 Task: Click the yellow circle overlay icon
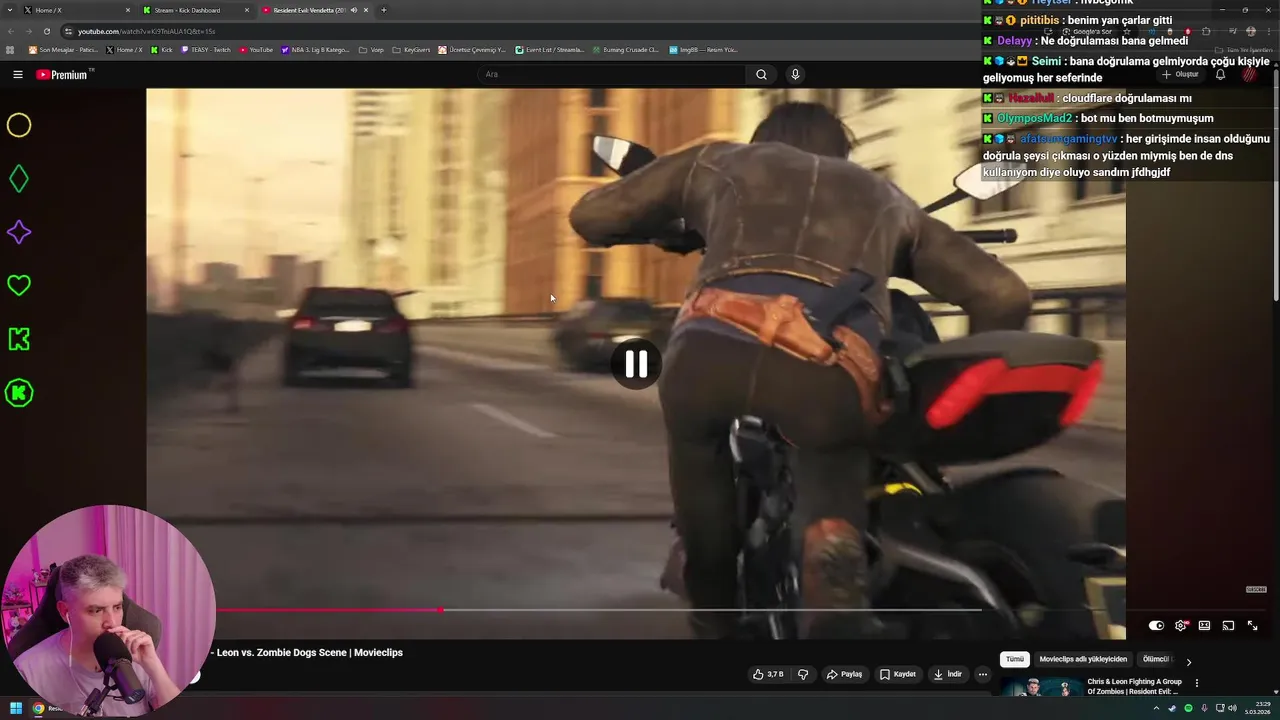pyautogui.click(x=19, y=125)
